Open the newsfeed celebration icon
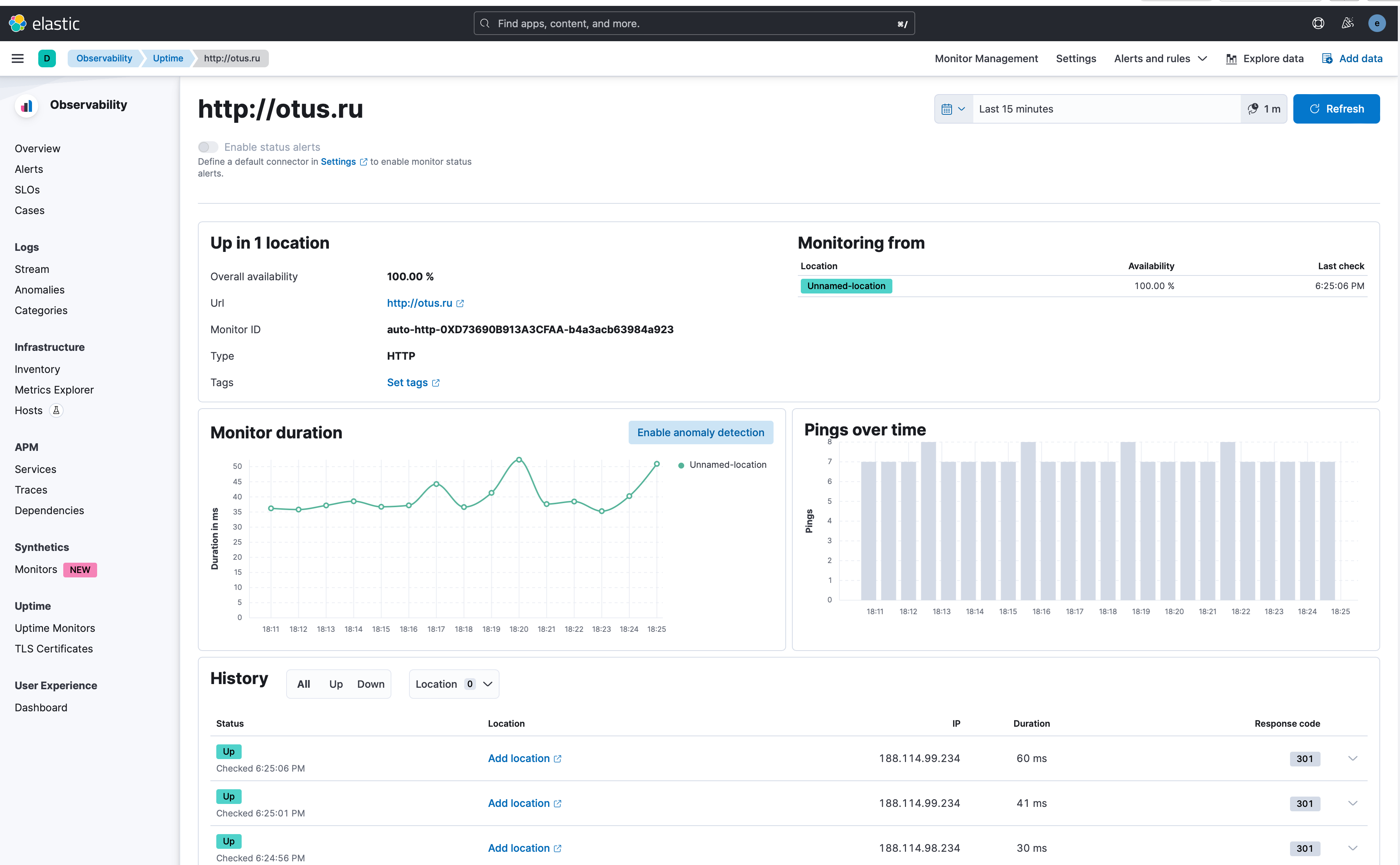The image size is (1400, 865). click(x=1347, y=24)
